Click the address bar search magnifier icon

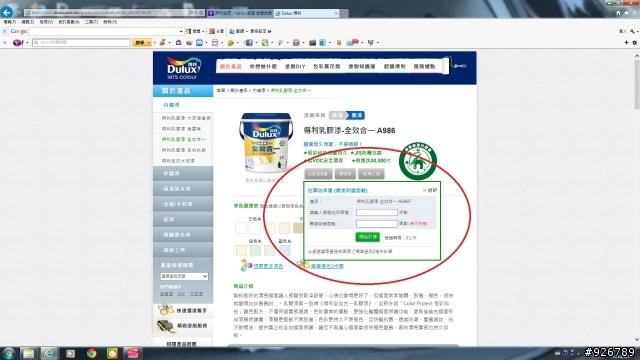click(191, 13)
